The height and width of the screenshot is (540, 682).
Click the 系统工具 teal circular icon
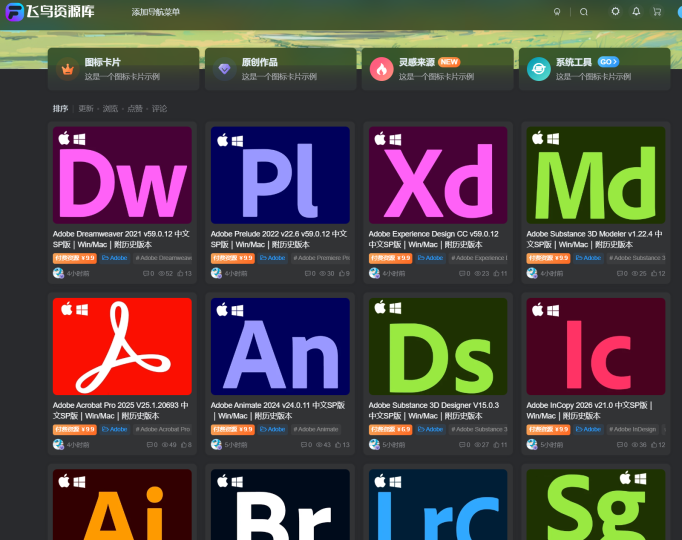pos(538,69)
